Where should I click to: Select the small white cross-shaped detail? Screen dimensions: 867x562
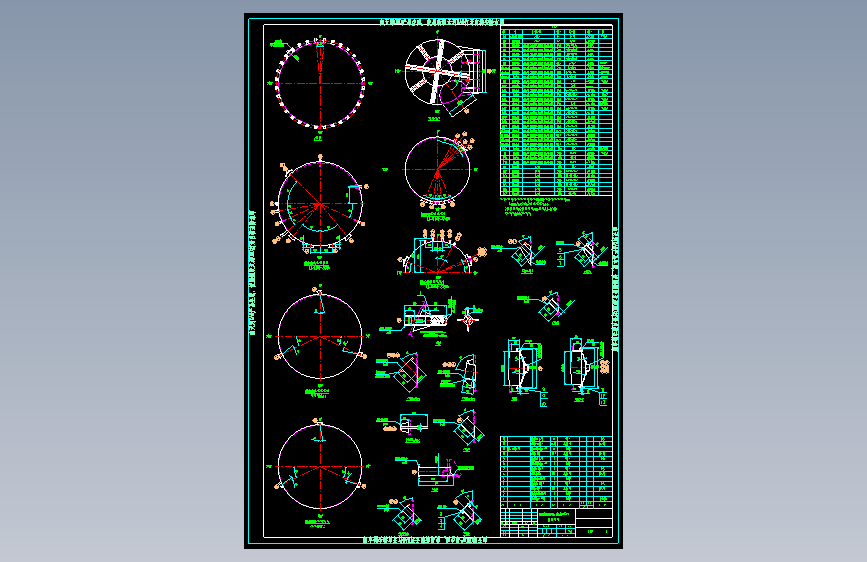[469, 319]
